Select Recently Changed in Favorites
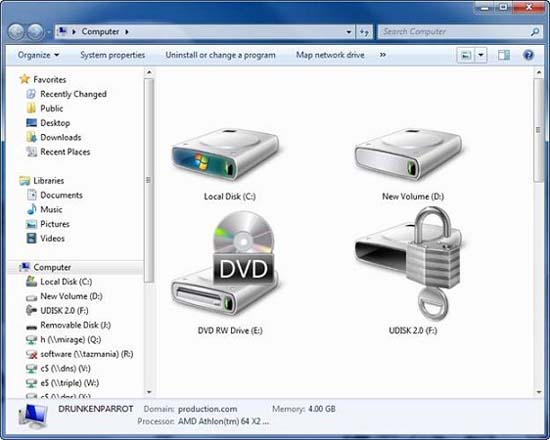550x440 pixels. click(73, 94)
